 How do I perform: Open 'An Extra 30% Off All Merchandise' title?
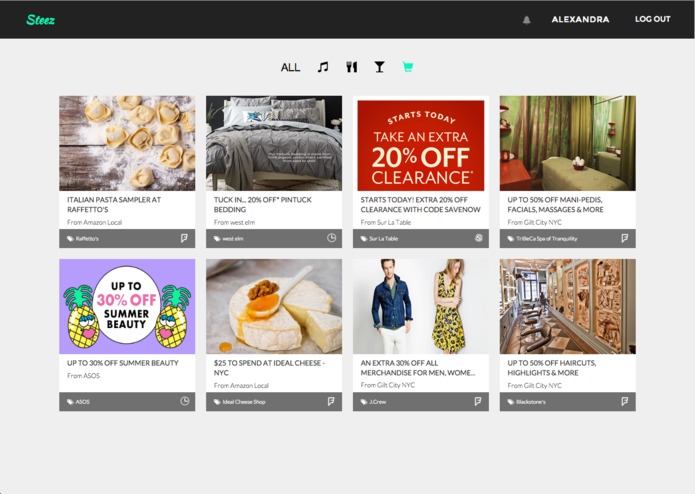coord(418,368)
